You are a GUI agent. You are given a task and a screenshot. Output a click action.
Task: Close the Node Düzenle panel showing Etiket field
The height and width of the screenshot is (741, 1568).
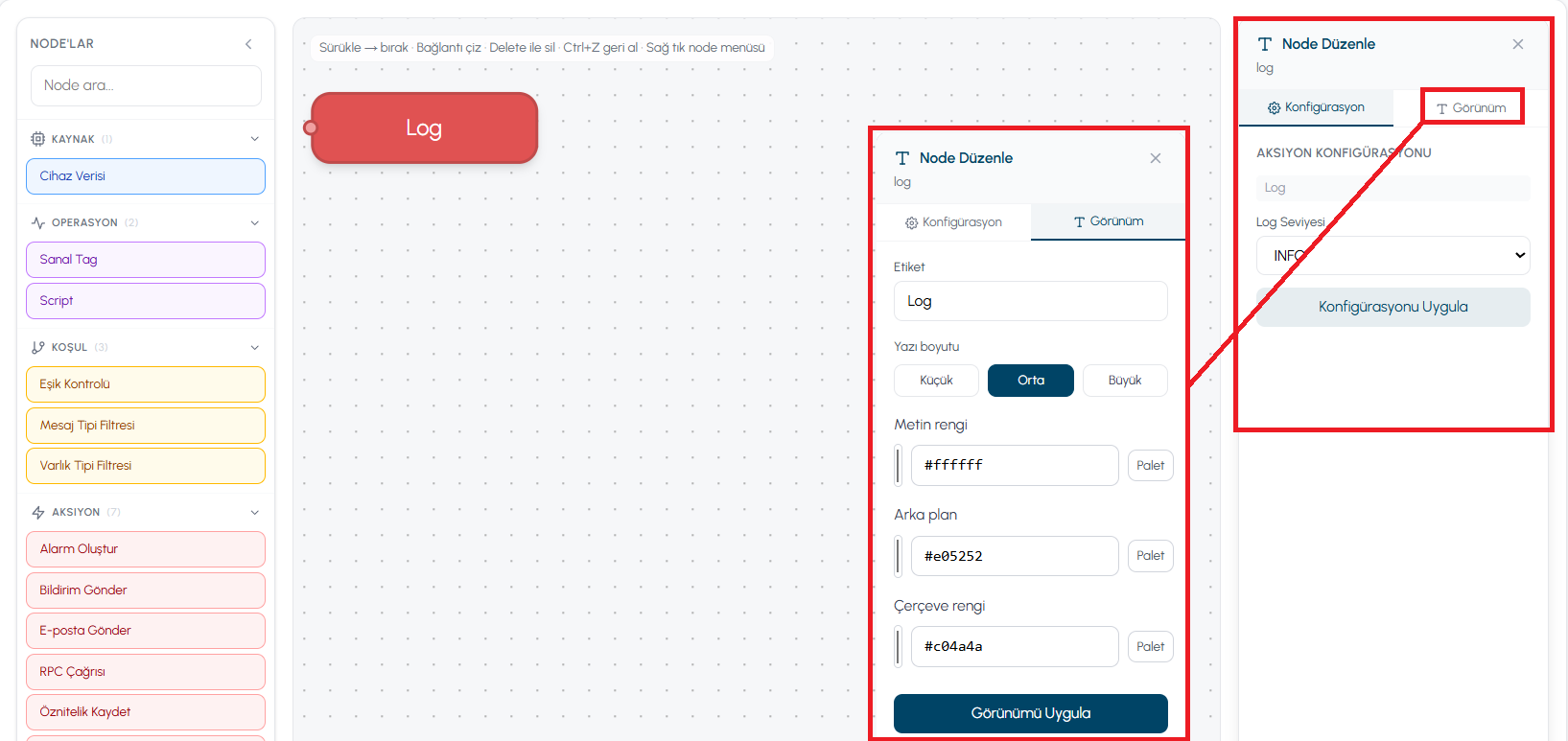coord(1156,158)
